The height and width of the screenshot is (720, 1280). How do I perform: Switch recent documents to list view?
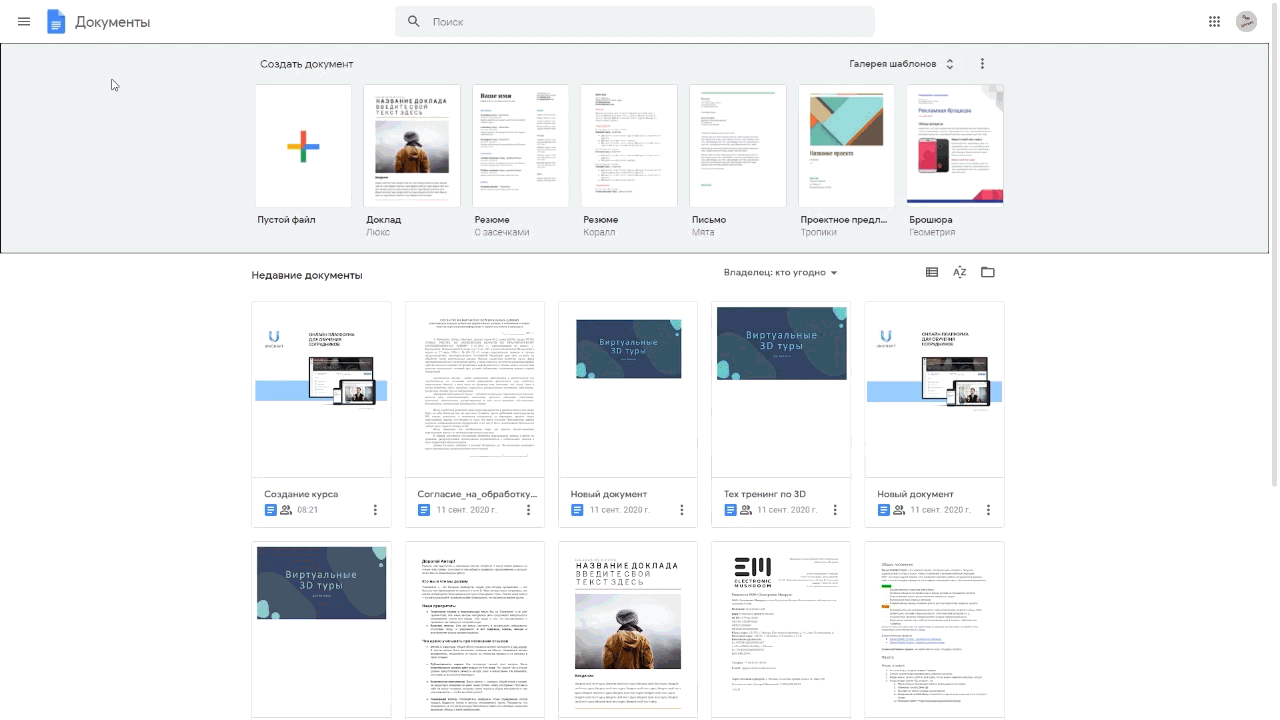pos(932,272)
